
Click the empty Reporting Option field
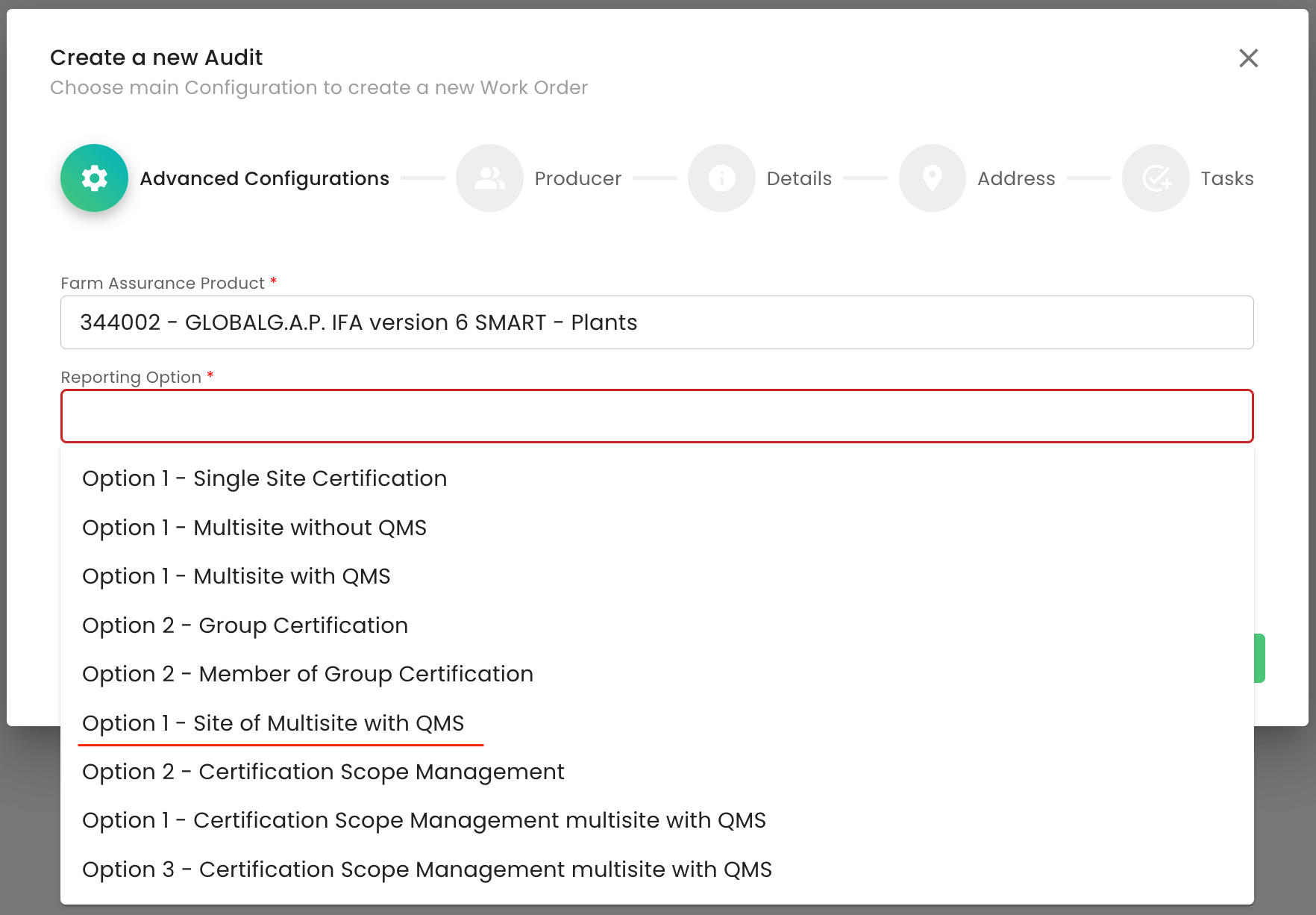[657, 416]
